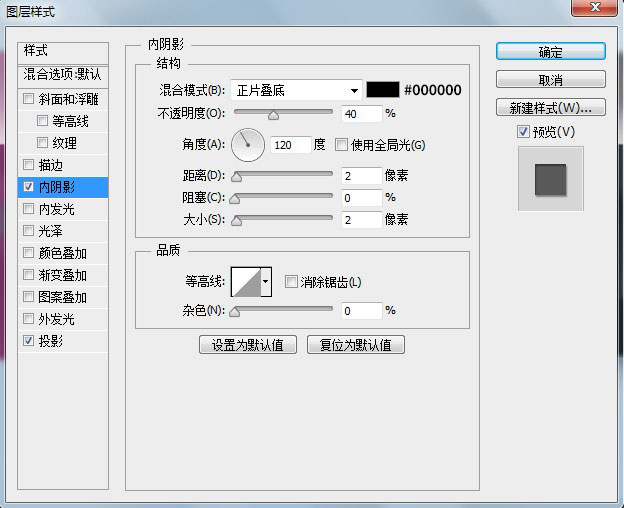
Task: Select the 外发光 style entry
Action: pyautogui.click(x=57, y=319)
